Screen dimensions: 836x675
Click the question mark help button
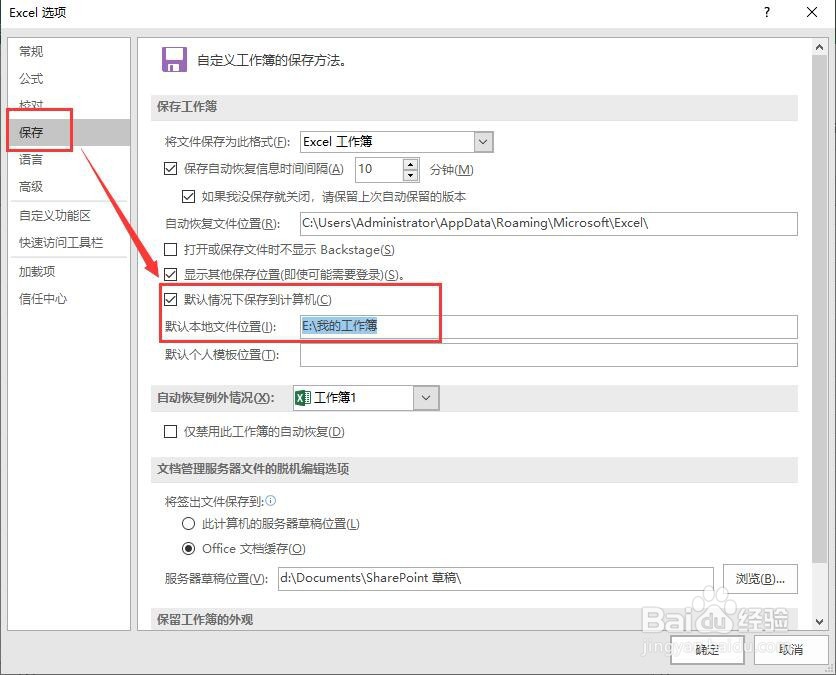tap(767, 12)
